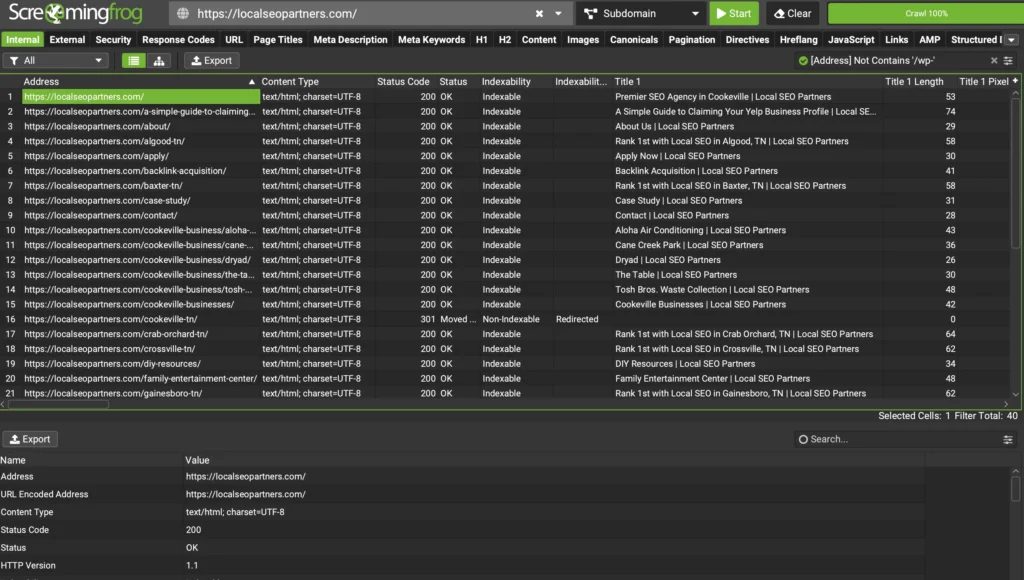Viewport: 1024px width, 580px height.
Task: Click the globe icon in the URL bar
Action: [183, 13]
